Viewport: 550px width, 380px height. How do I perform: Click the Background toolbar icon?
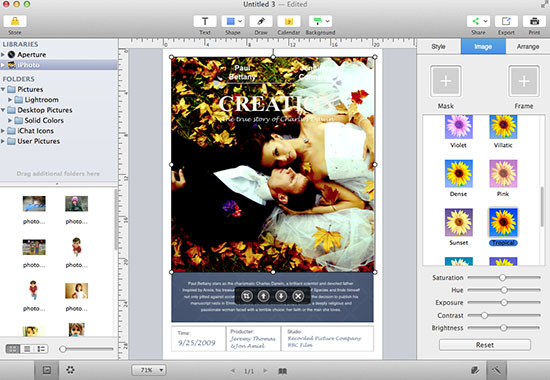coord(317,21)
